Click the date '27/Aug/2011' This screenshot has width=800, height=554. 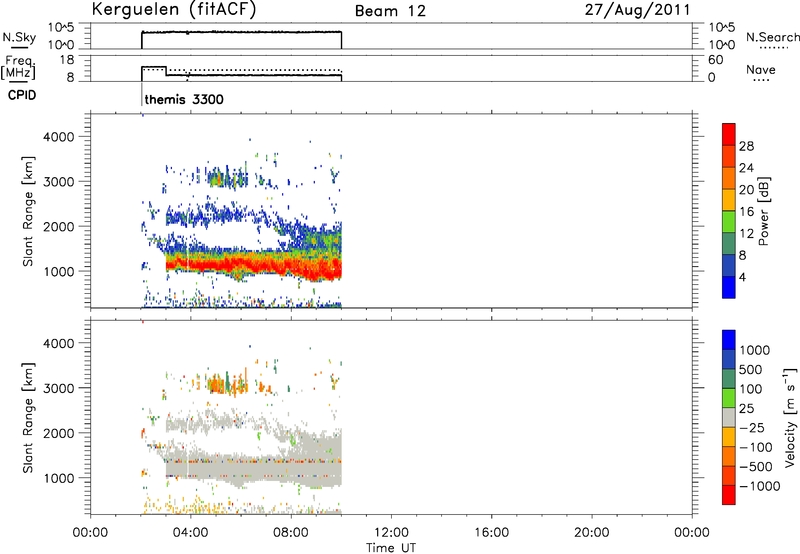(x=637, y=10)
